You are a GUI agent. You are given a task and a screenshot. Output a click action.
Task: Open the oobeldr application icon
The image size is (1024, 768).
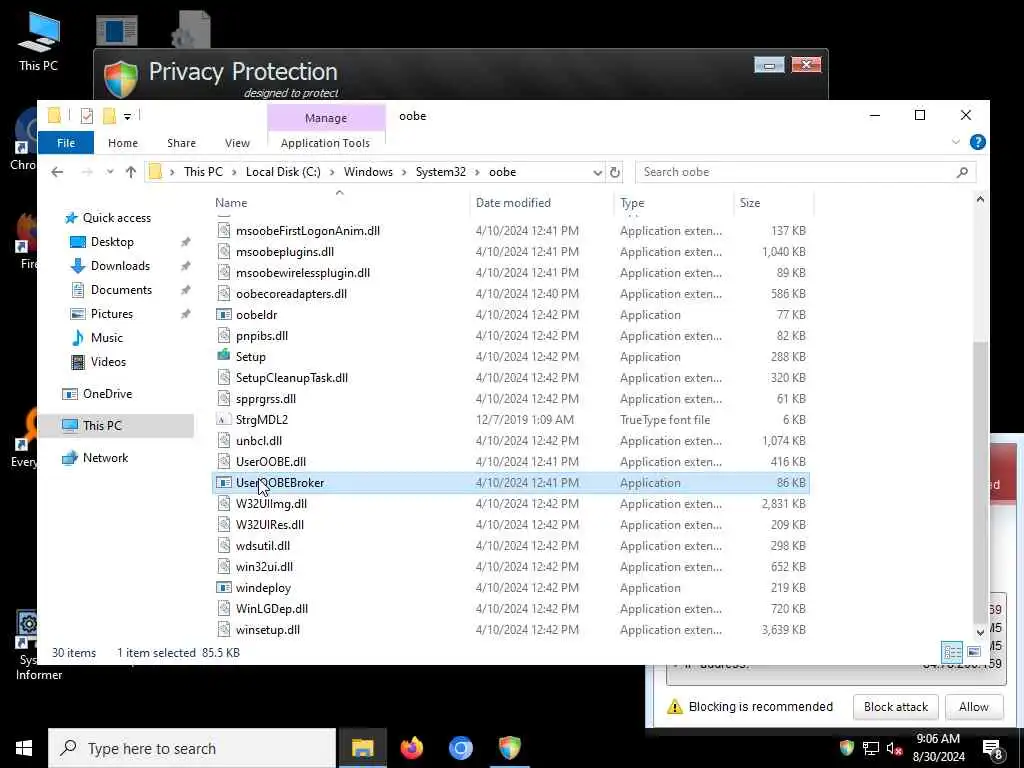coord(223,315)
